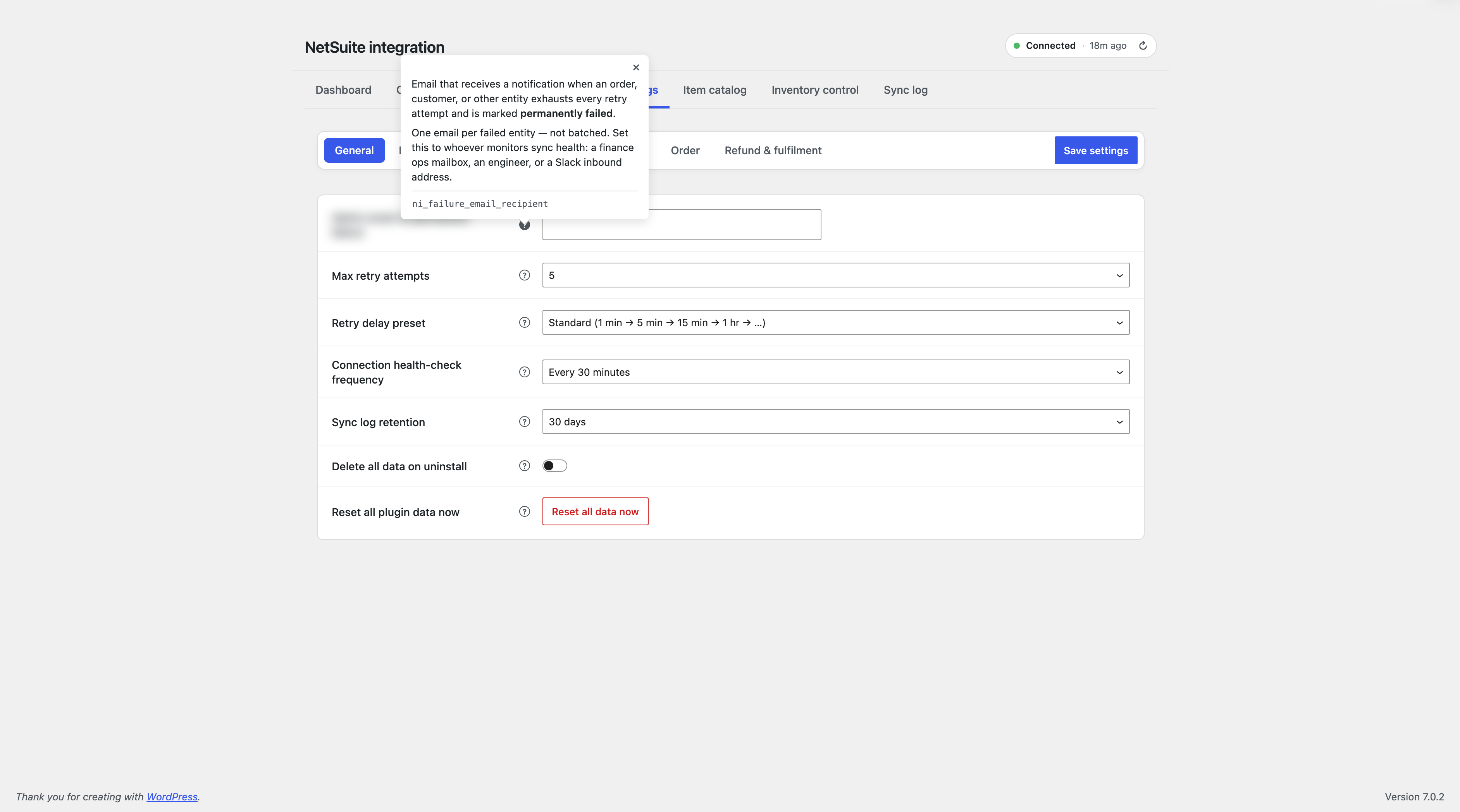Click NetSuite integration page heading
Image resolution: width=1460 pixels, height=812 pixels.
coord(374,48)
